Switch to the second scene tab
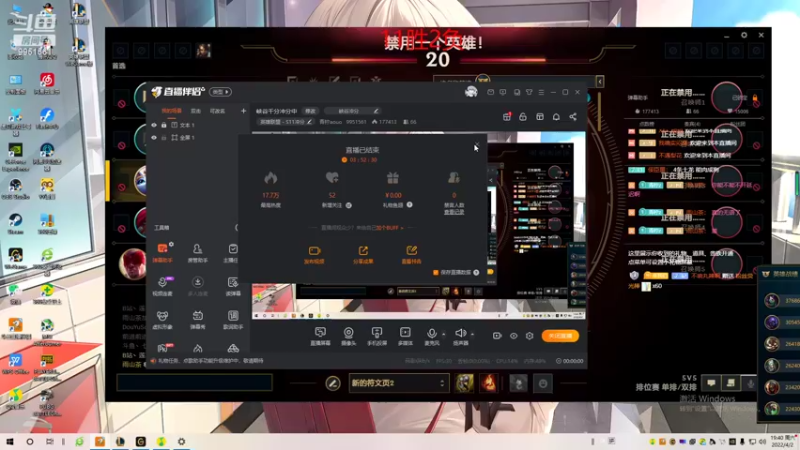Viewport: 800px width, 450px height. coord(196,111)
